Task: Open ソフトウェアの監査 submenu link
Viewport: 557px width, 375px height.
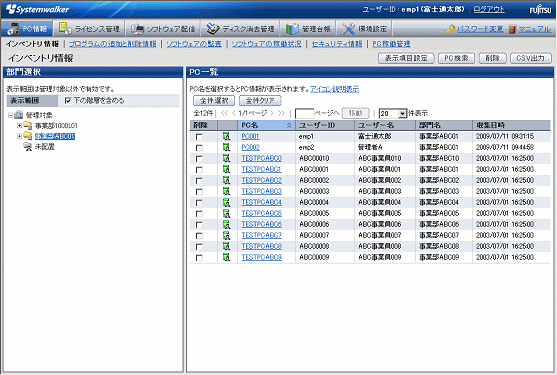Action: tap(194, 44)
